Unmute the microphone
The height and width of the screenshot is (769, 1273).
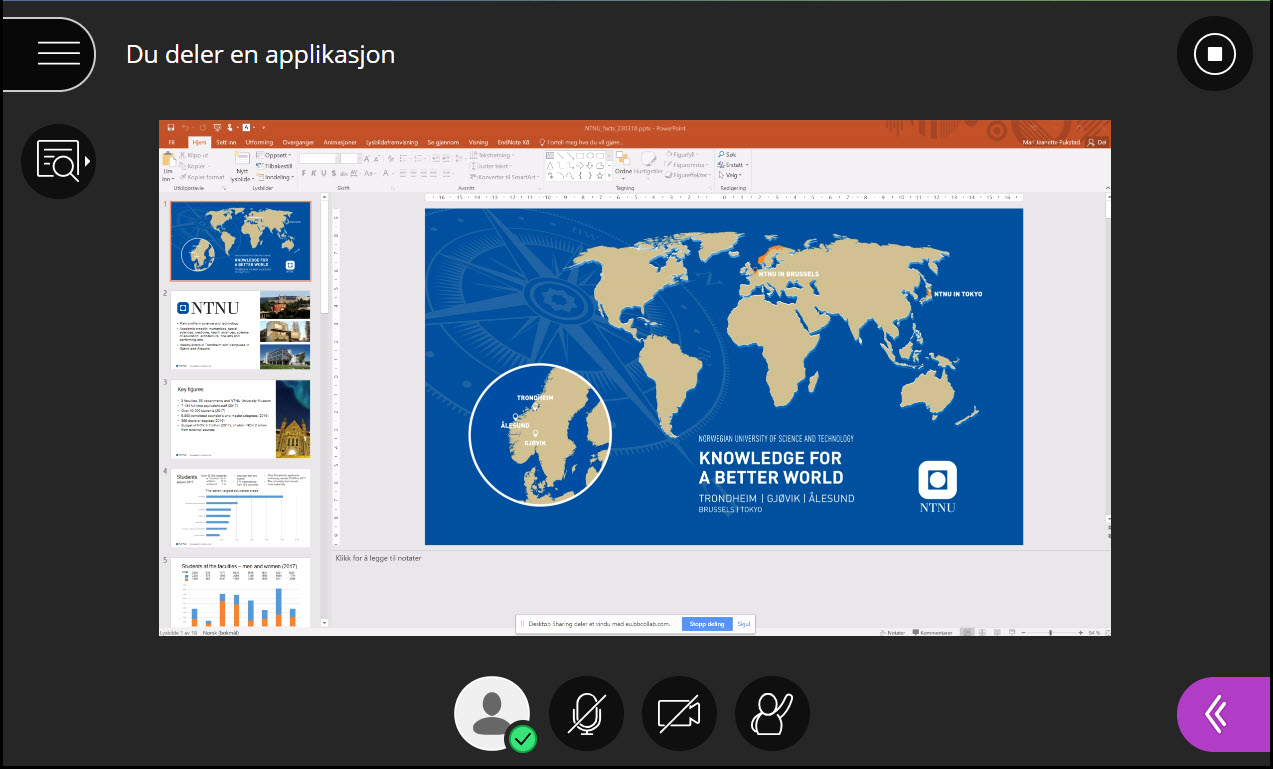click(586, 714)
